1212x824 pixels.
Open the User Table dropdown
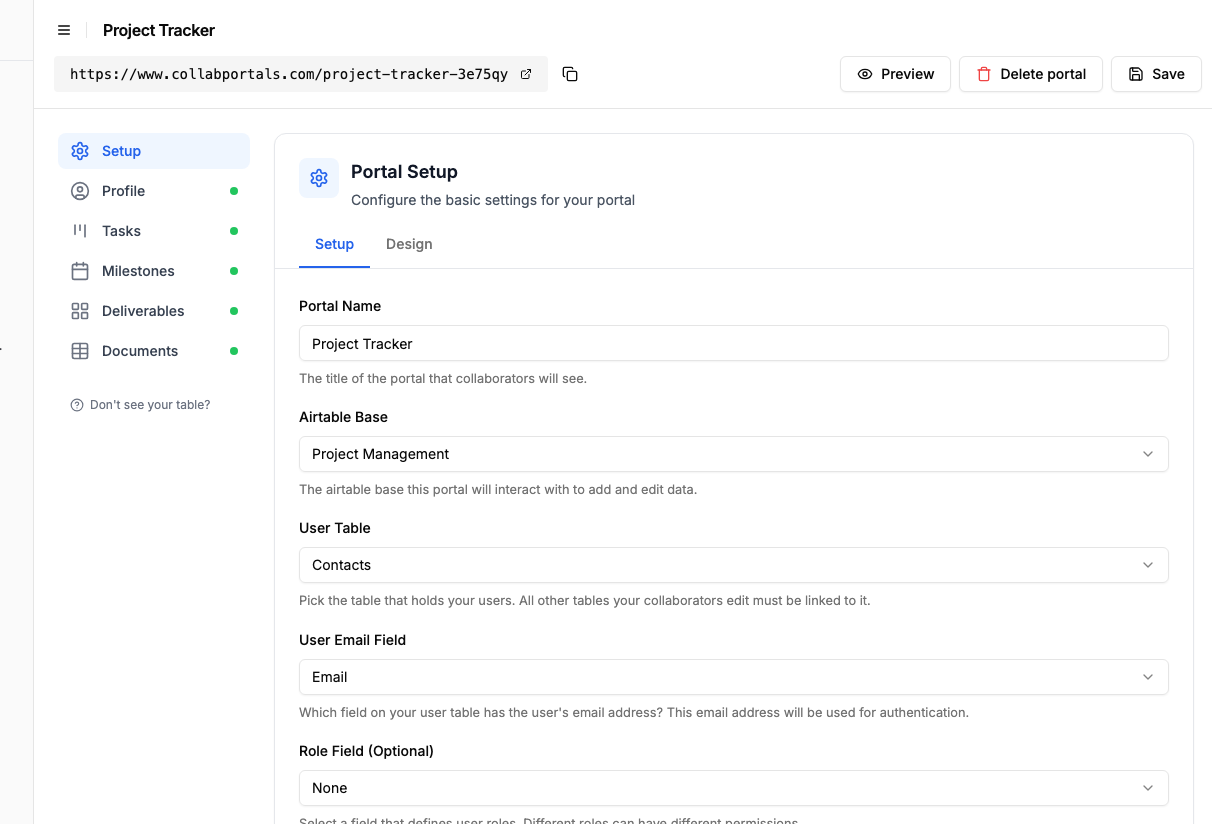[x=733, y=565]
